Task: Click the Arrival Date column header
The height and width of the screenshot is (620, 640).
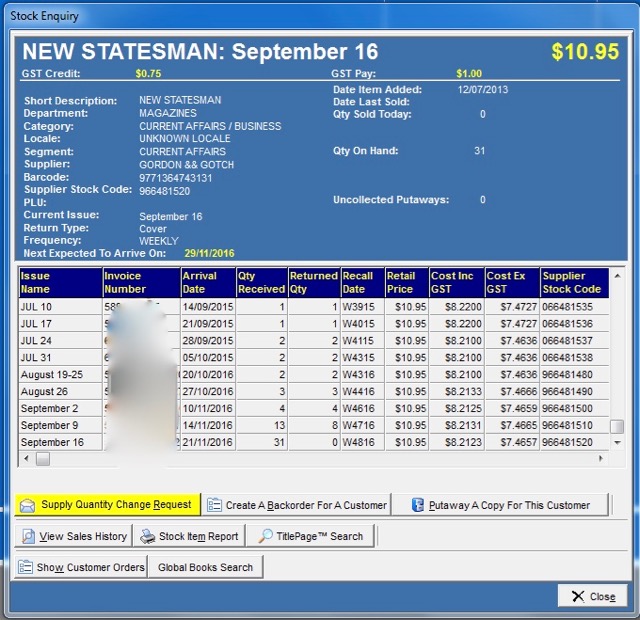Action: (x=207, y=282)
